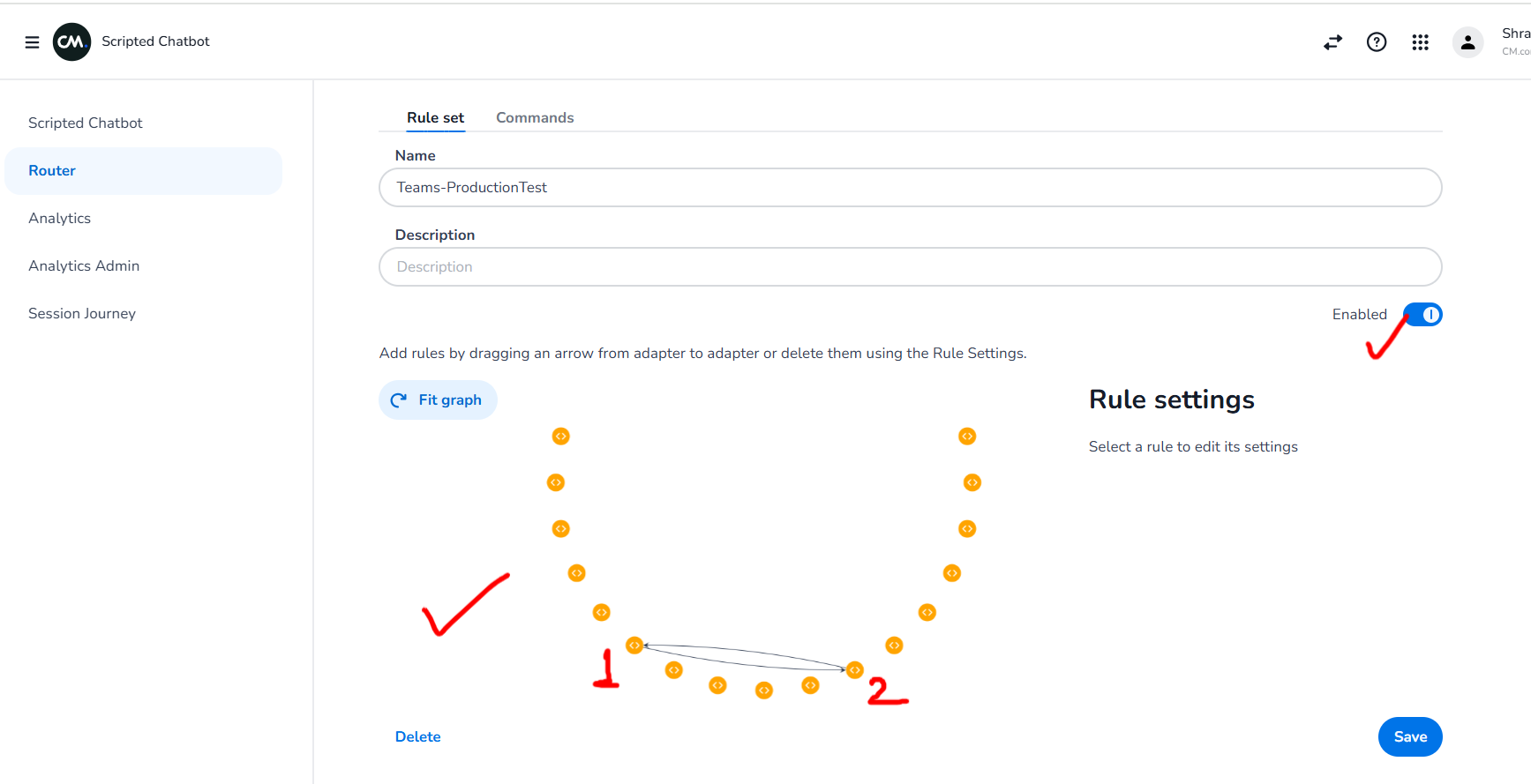Click the top-left orange adapter node
The width and height of the screenshot is (1531, 784).
click(x=560, y=437)
